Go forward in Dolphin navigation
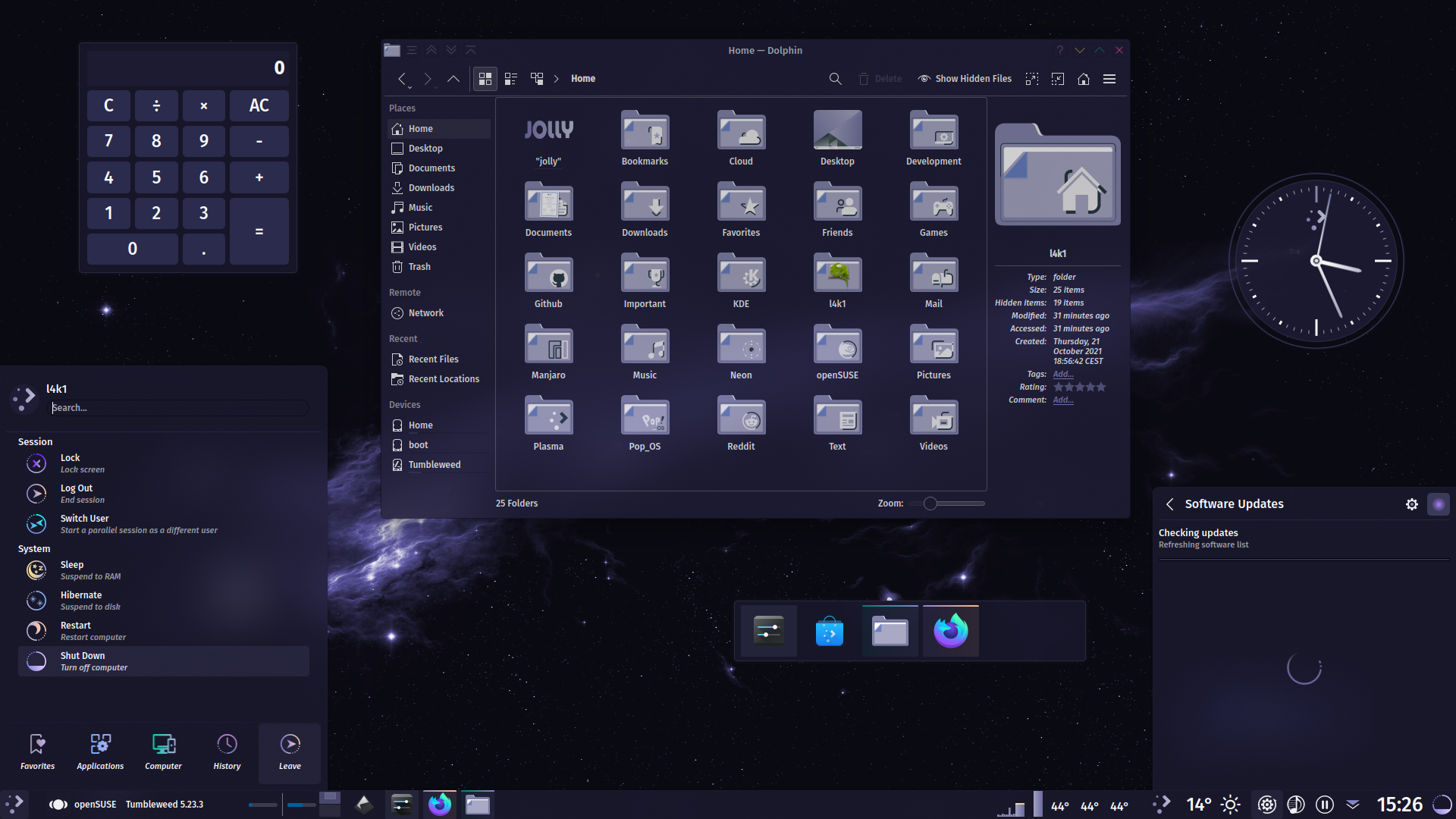 428,78
